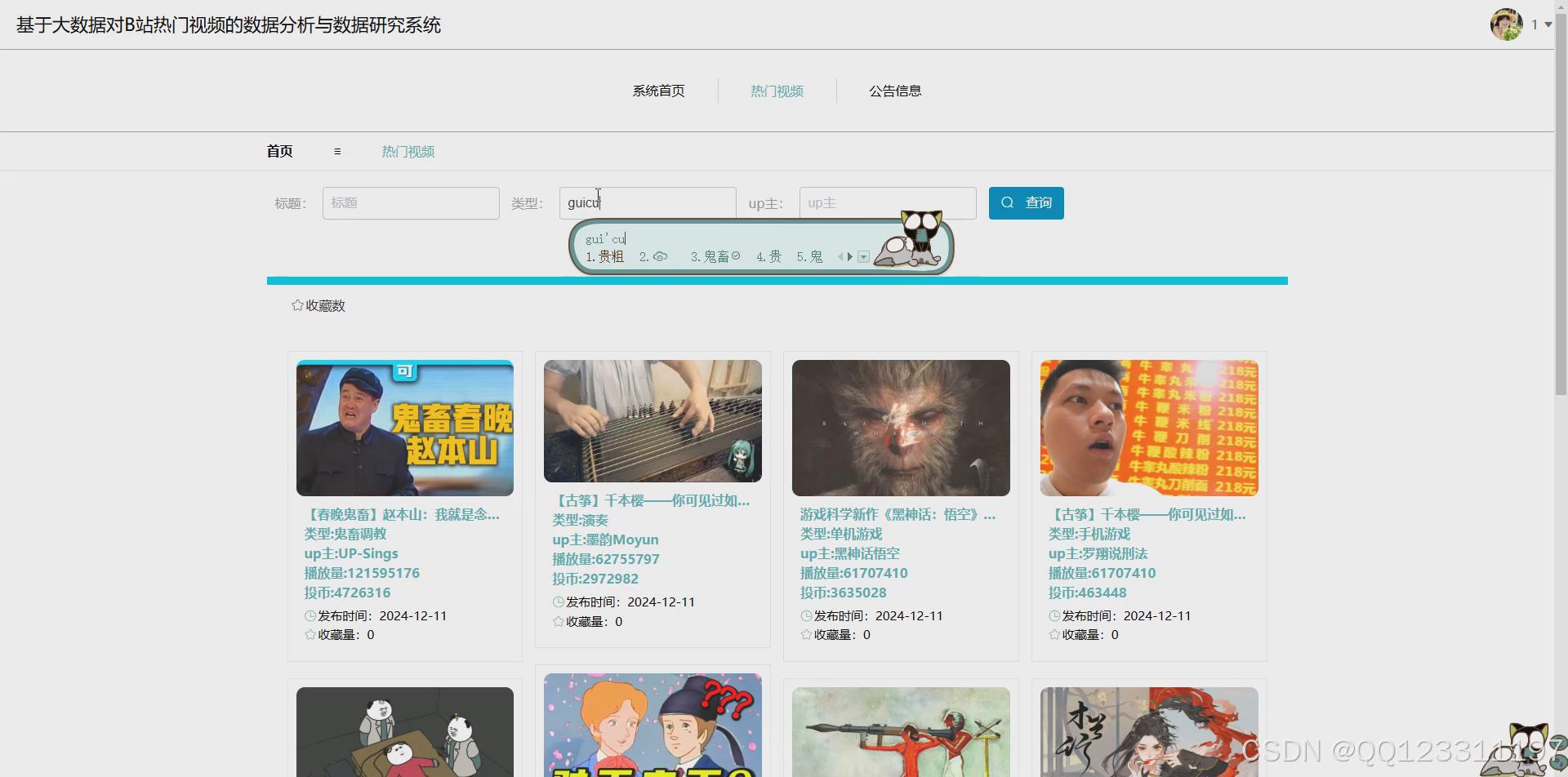Click text up主:黑神话悟空
This screenshot has height=777, width=1568.
click(850, 553)
